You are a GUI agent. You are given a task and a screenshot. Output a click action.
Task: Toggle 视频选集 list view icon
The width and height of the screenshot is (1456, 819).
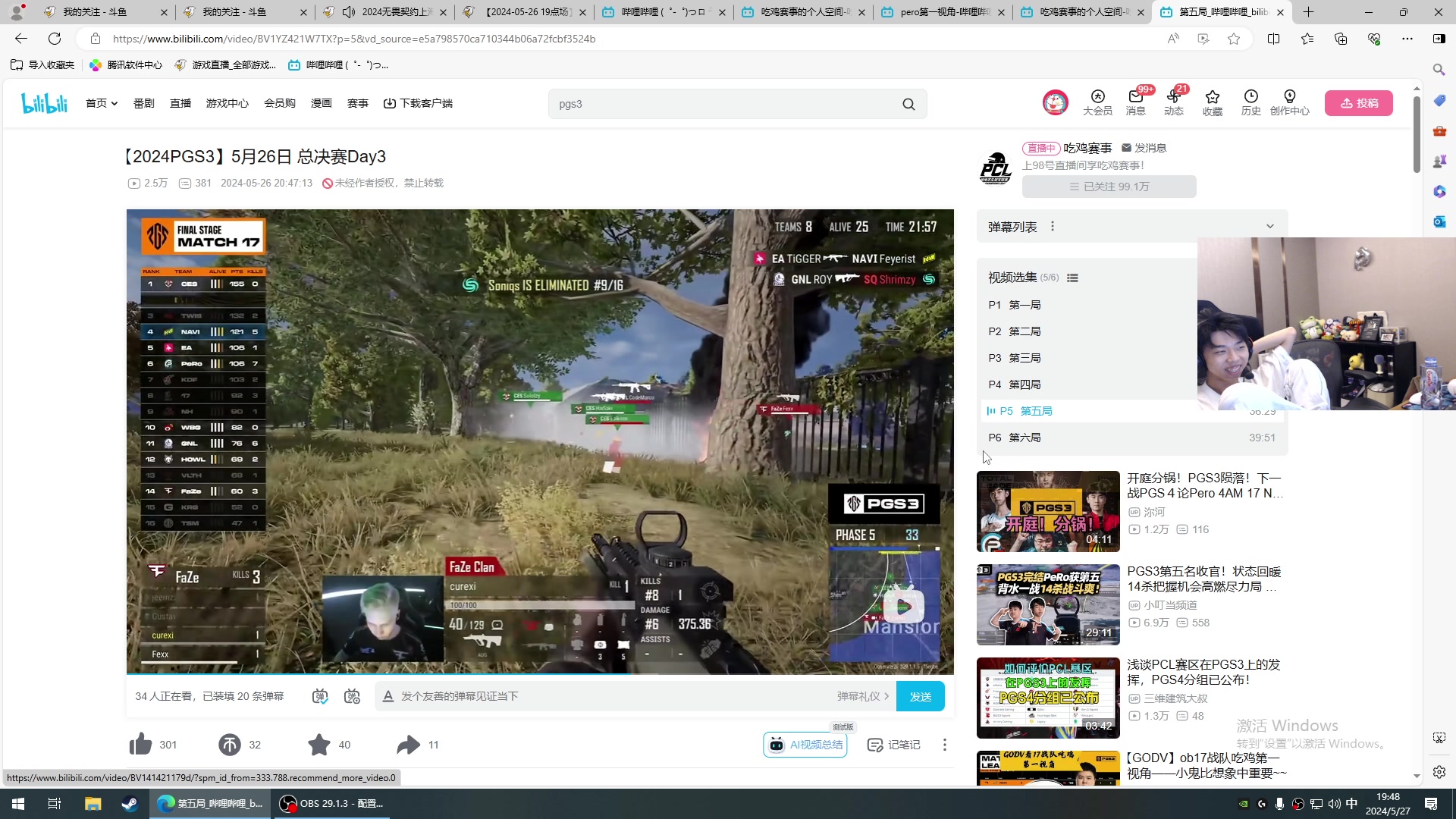[1072, 278]
